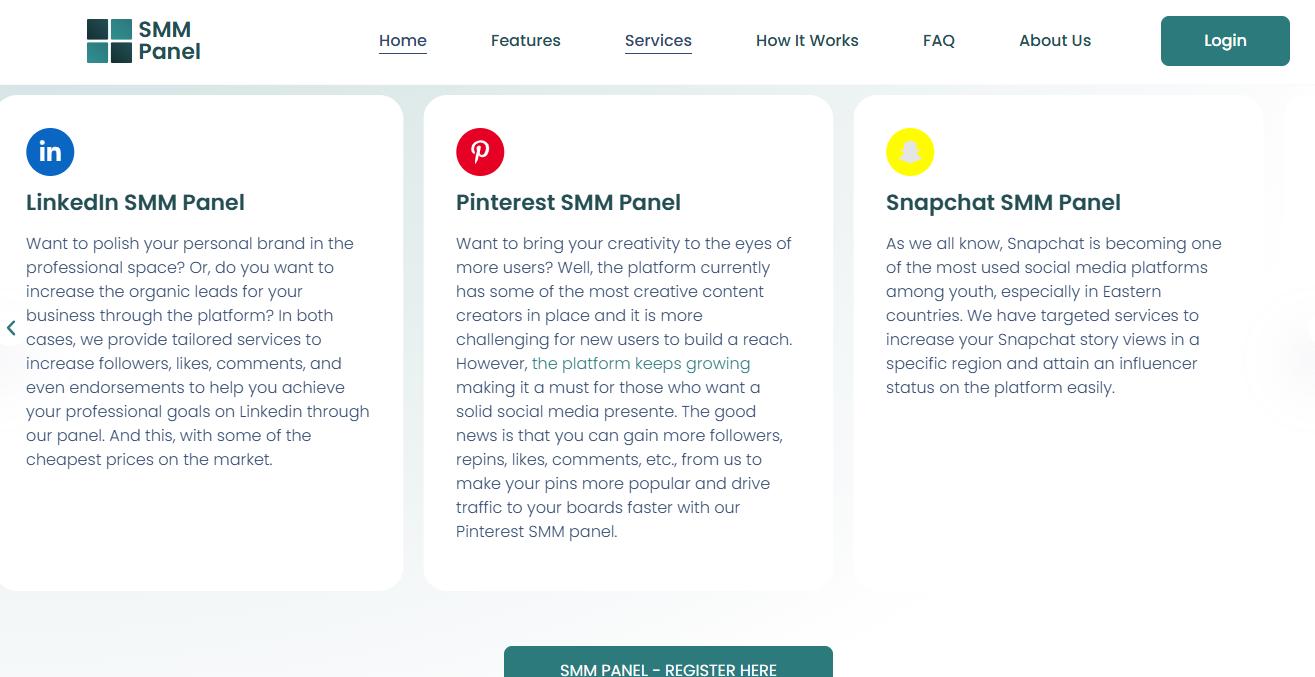Go to the Home nav item
This screenshot has height=677, width=1315.
[x=403, y=41]
